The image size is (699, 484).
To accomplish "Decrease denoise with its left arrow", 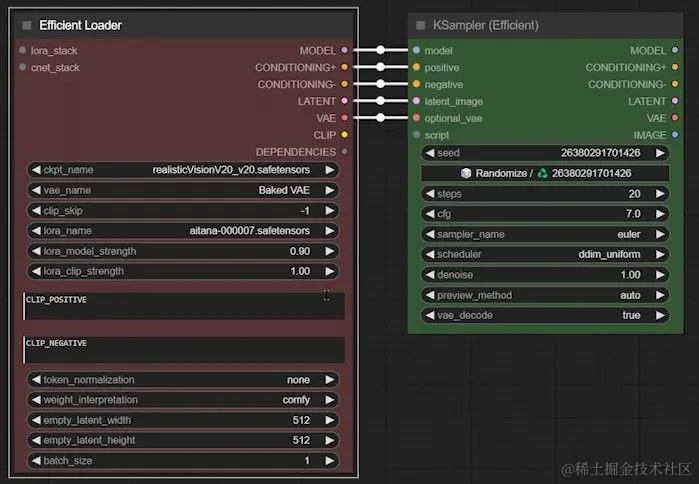I will 430,275.
